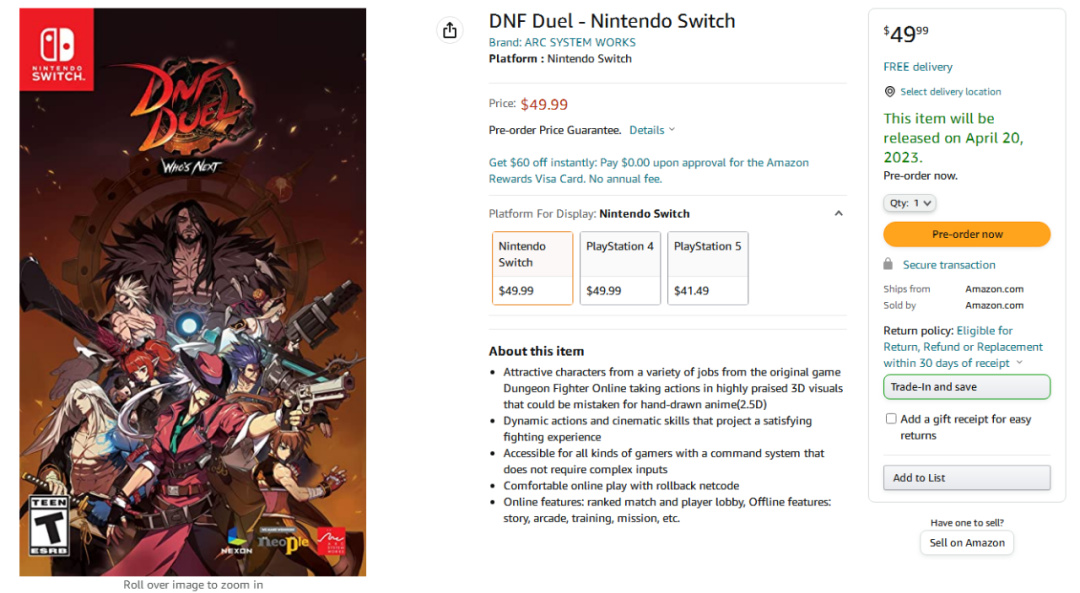
Task: Click the ESRB Teen rating badge
Action: pos(48,526)
